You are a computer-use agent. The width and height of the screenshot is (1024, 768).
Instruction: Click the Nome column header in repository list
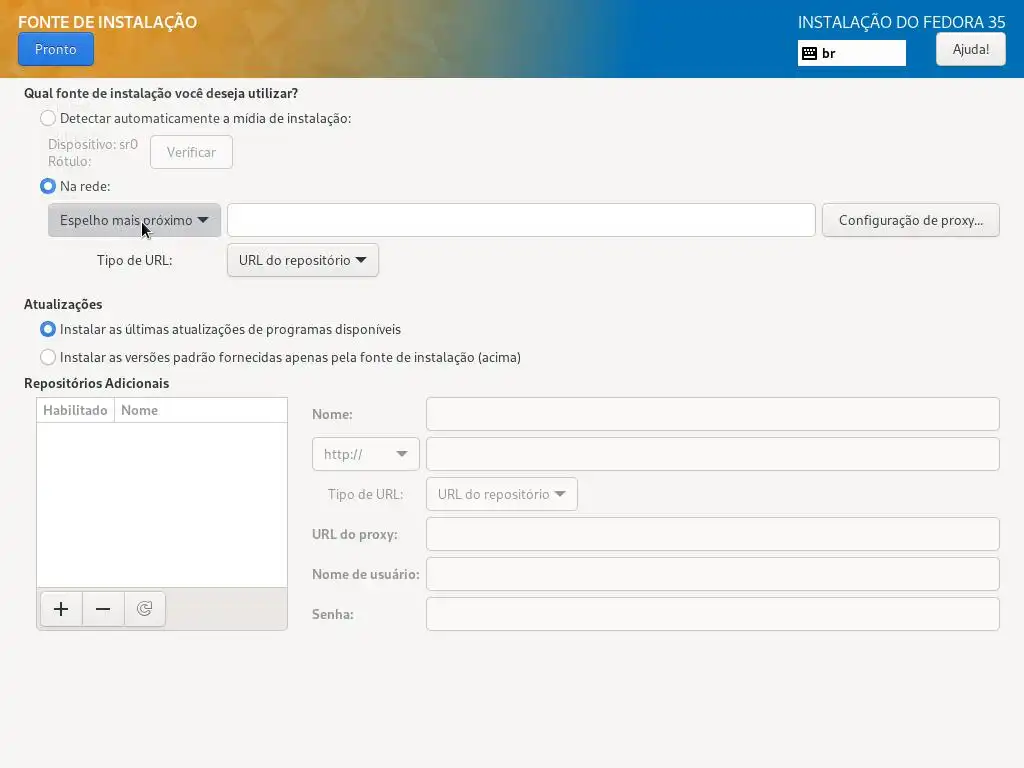pos(200,410)
